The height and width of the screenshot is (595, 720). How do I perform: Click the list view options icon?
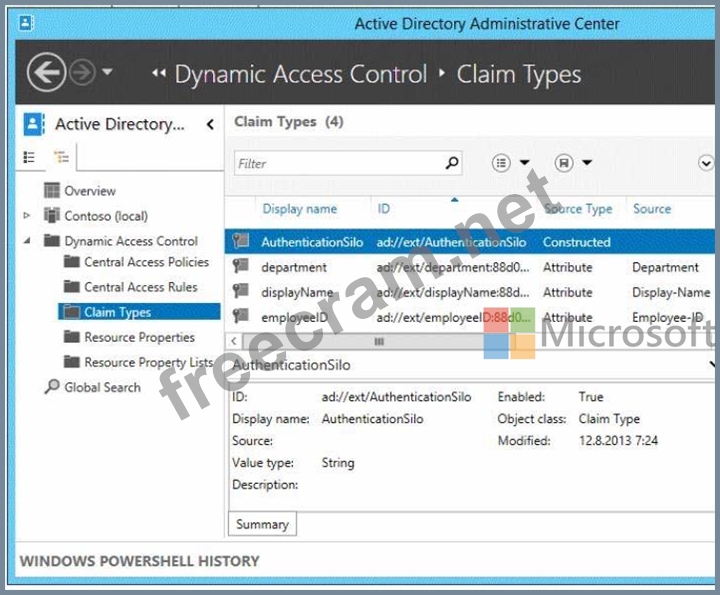coord(501,163)
